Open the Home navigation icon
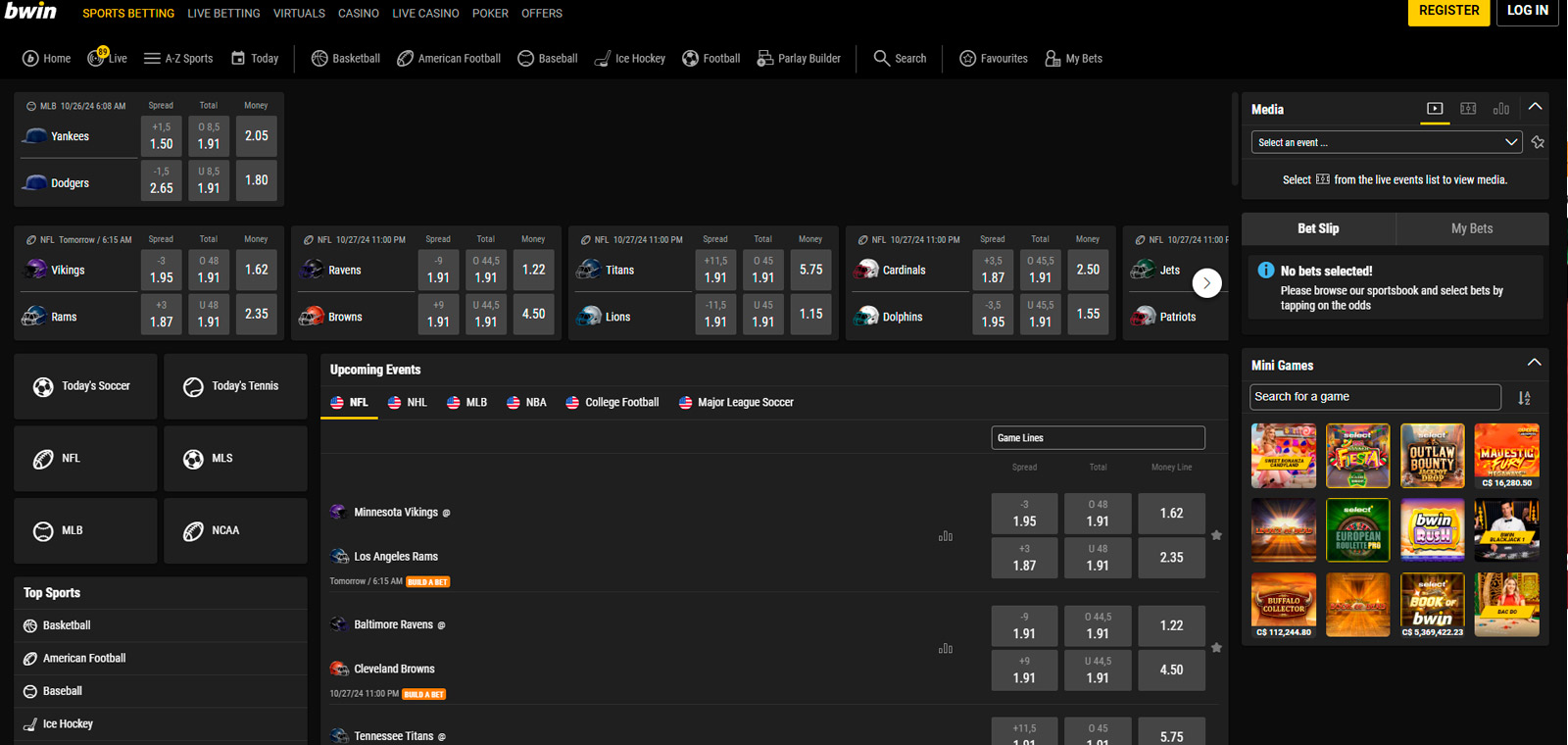Viewport: 1568px width, 745px height. pos(30,59)
